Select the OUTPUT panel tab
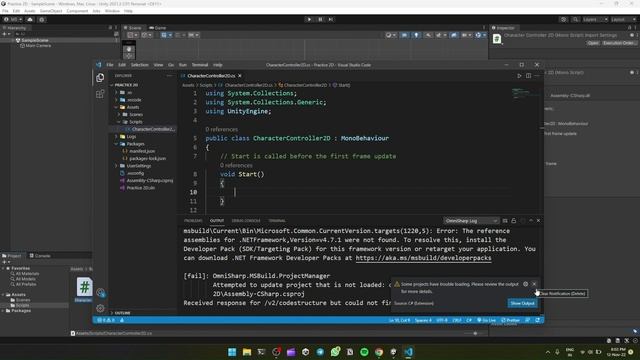The width and height of the screenshot is (640, 360). point(217,221)
